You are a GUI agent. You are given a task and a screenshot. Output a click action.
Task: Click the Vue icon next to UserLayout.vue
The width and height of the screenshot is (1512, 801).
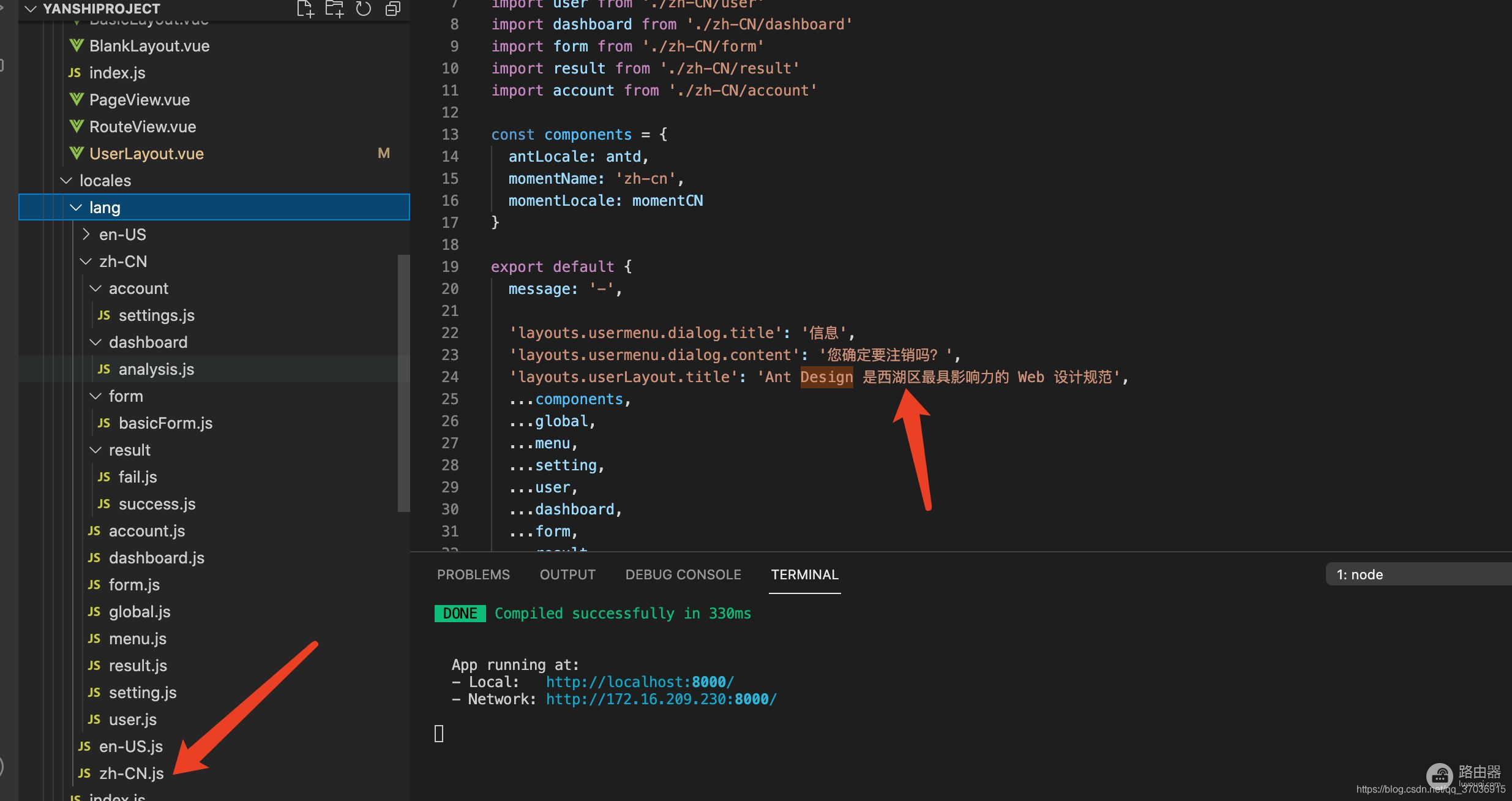pyautogui.click(x=77, y=153)
